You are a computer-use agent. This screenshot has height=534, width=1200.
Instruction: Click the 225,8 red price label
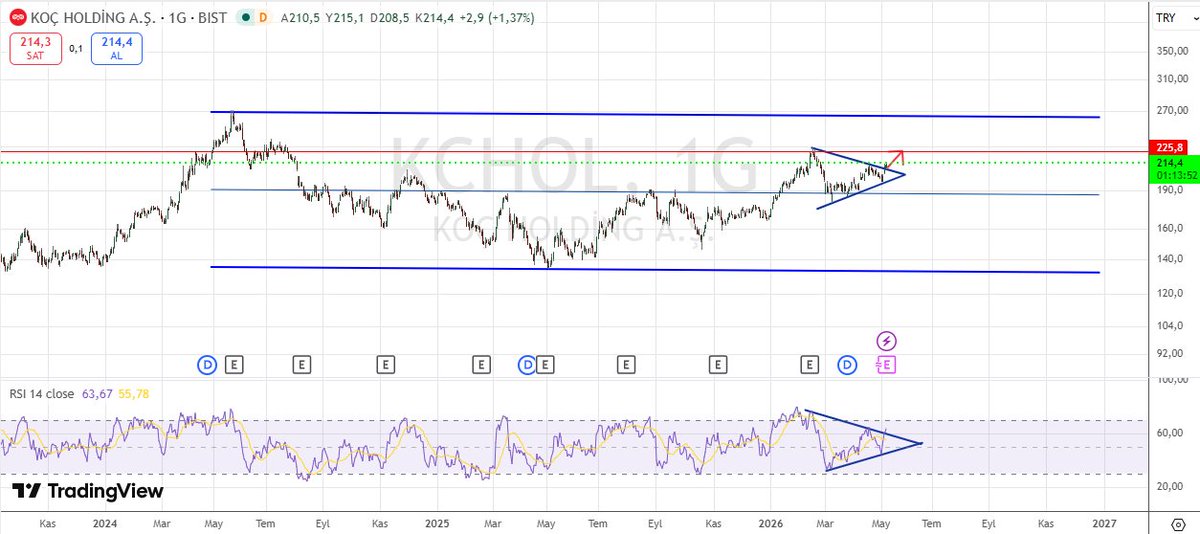coord(1170,146)
